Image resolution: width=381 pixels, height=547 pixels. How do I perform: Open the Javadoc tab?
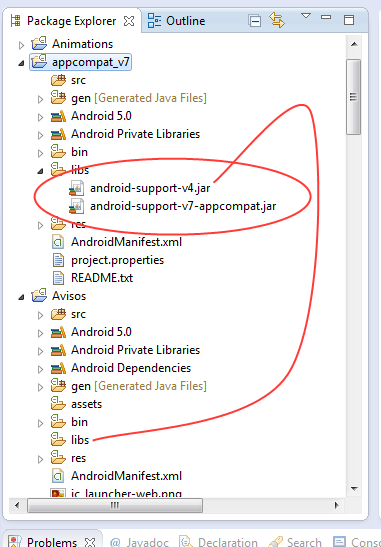139,542
